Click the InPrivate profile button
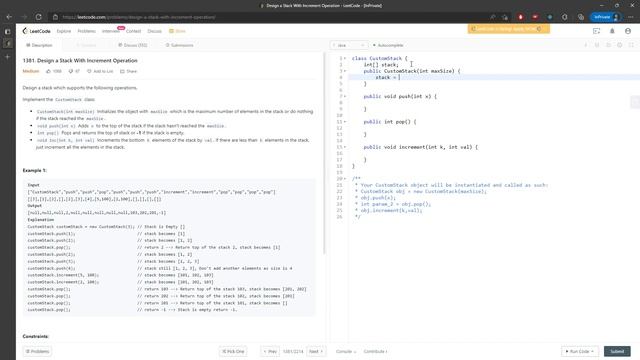Screen dimensions: 640x360 point(606,17)
